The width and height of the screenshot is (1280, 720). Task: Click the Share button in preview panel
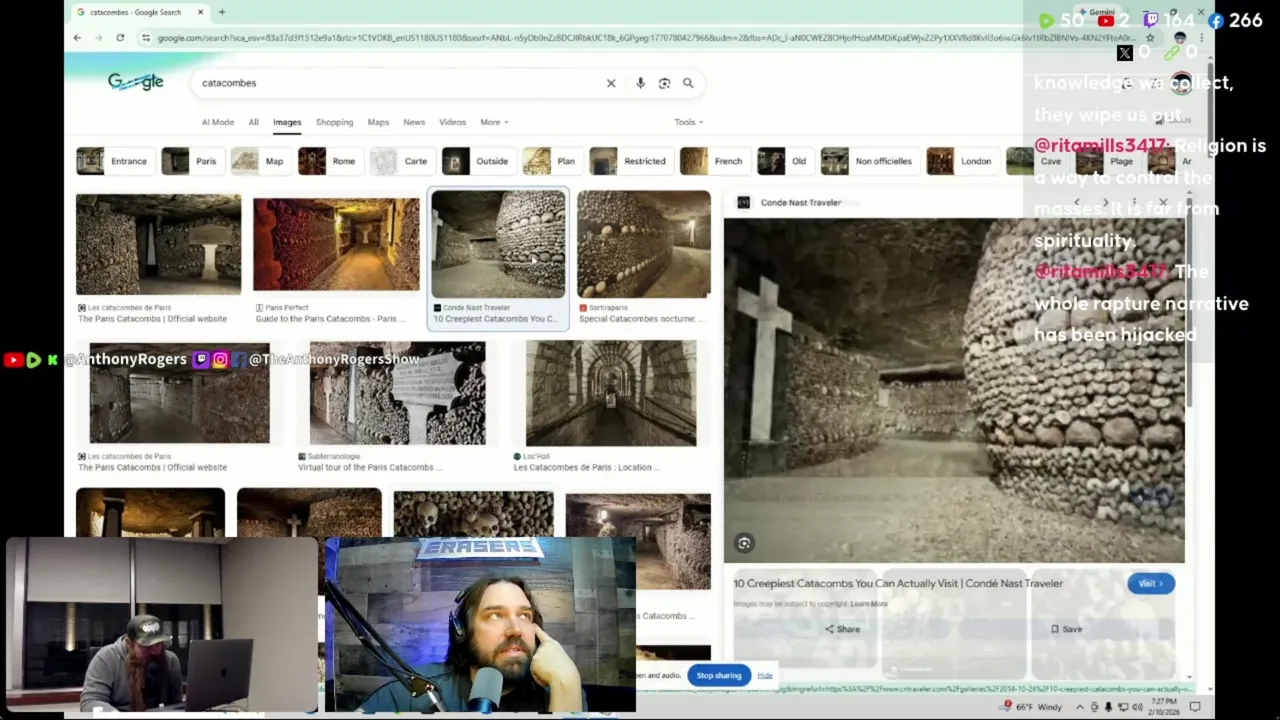tap(842, 629)
